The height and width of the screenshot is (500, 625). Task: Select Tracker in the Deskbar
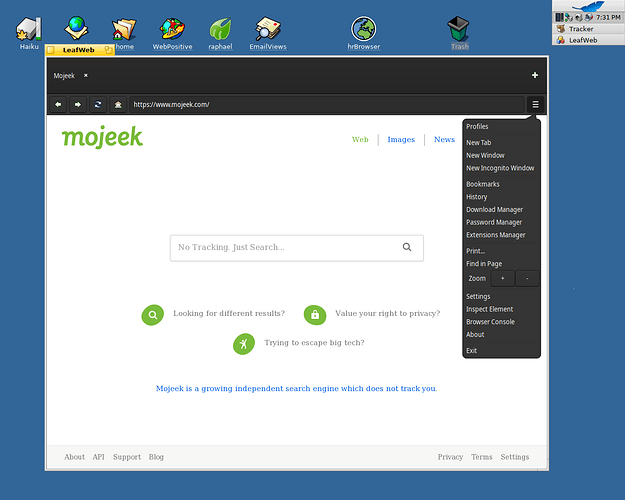[588, 29]
